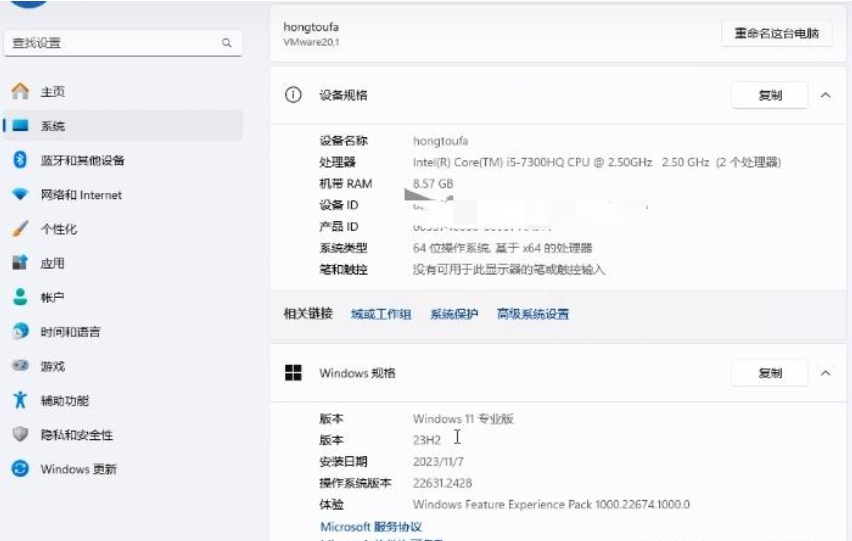Click the install date 2023/11/7
The width and height of the screenshot is (852, 541).
tap(438, 462)
